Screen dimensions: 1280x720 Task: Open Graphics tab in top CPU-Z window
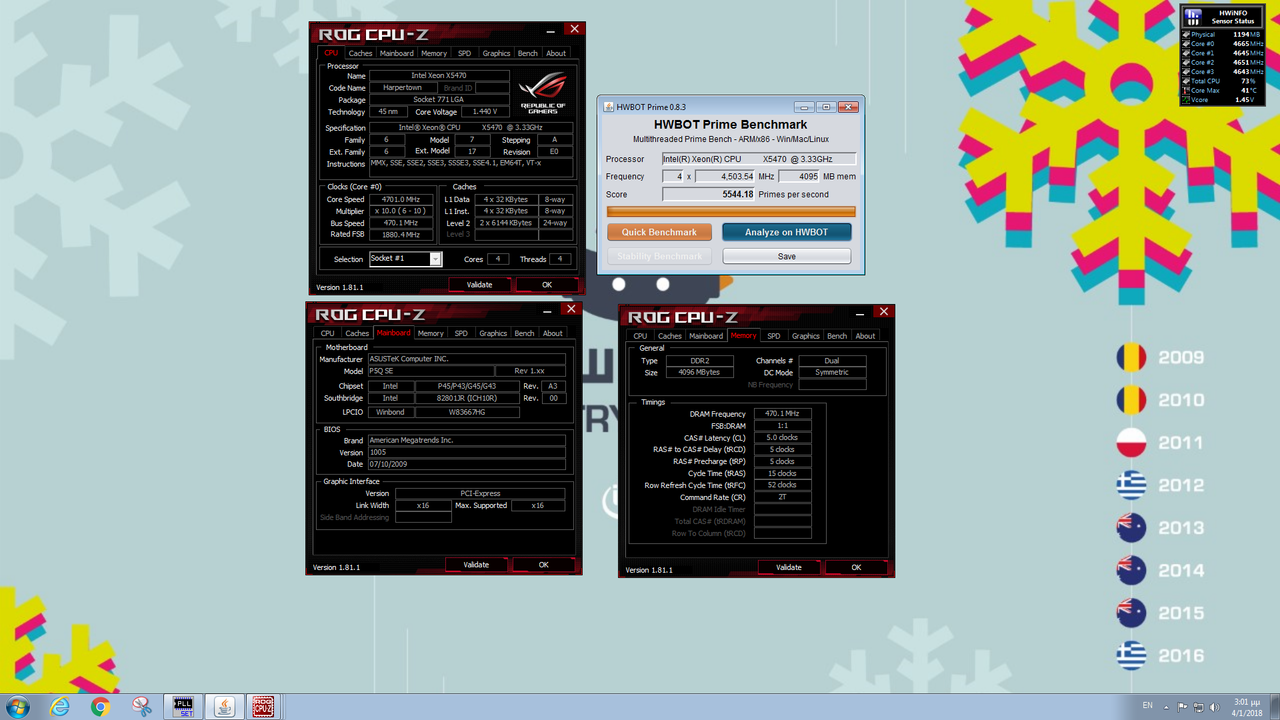pos(496,53)
